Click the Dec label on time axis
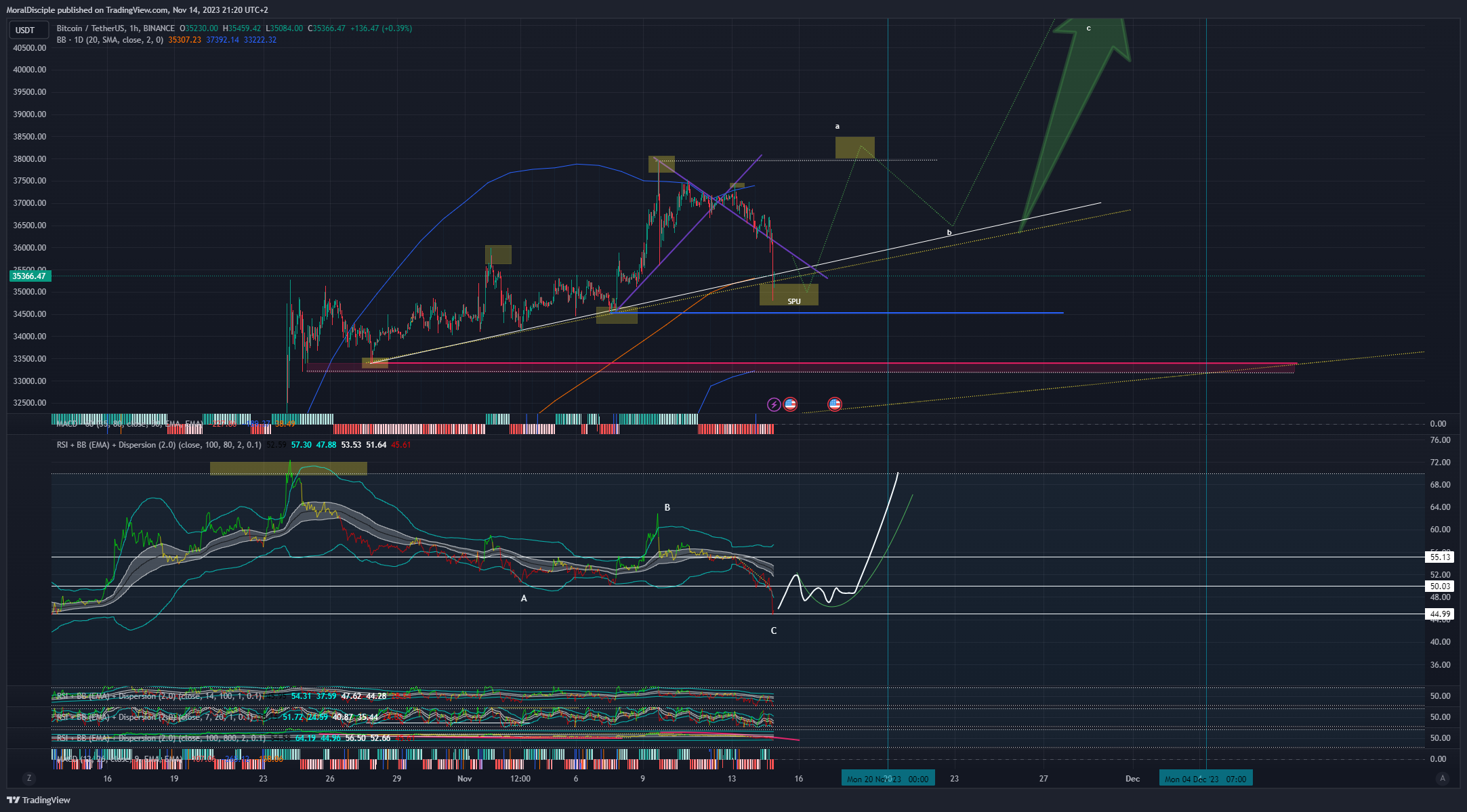The width and height of the screenshot is (1467, 812). 1133,779
